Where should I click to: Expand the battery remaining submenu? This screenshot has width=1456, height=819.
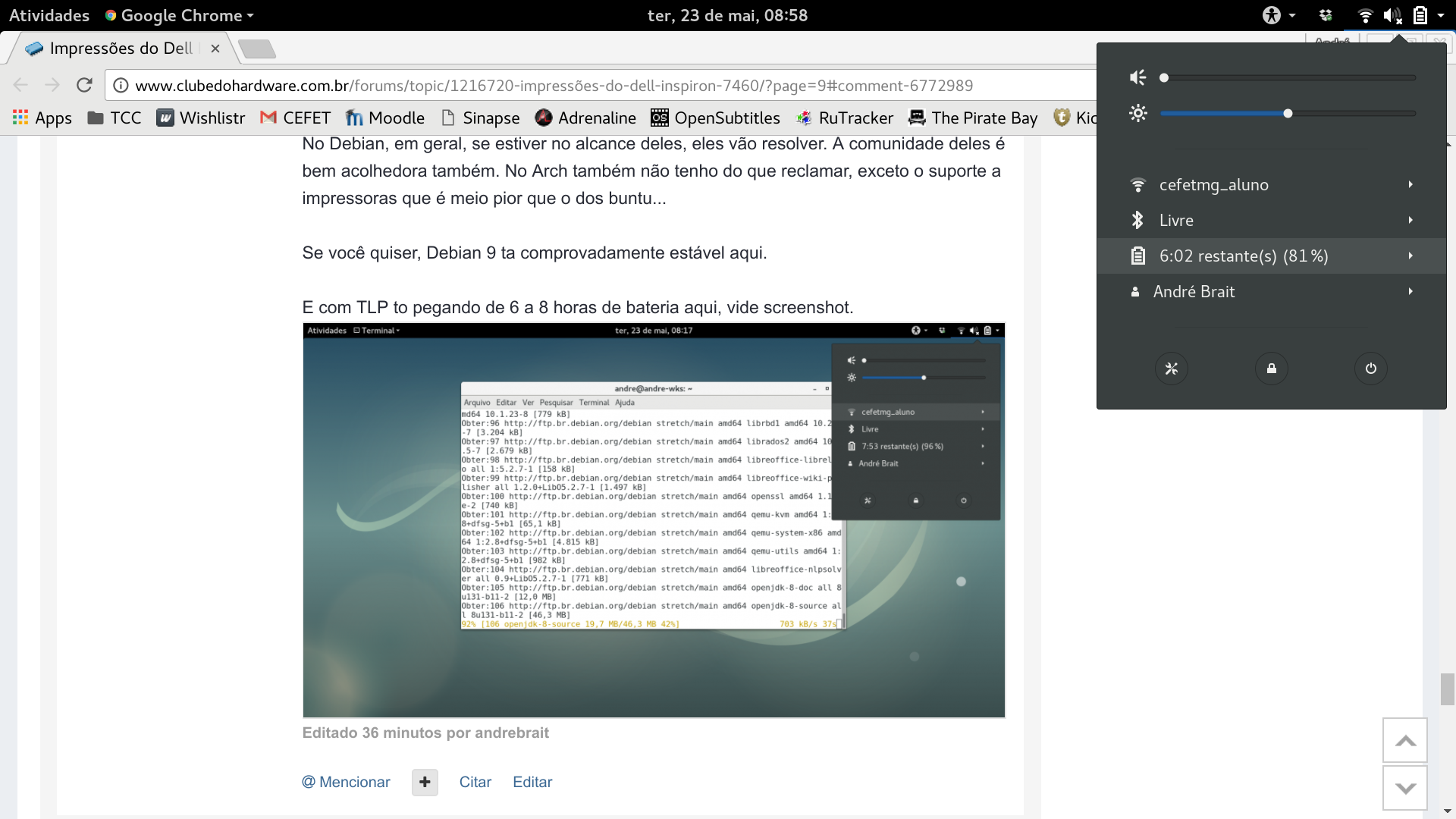pos(1272,256)
